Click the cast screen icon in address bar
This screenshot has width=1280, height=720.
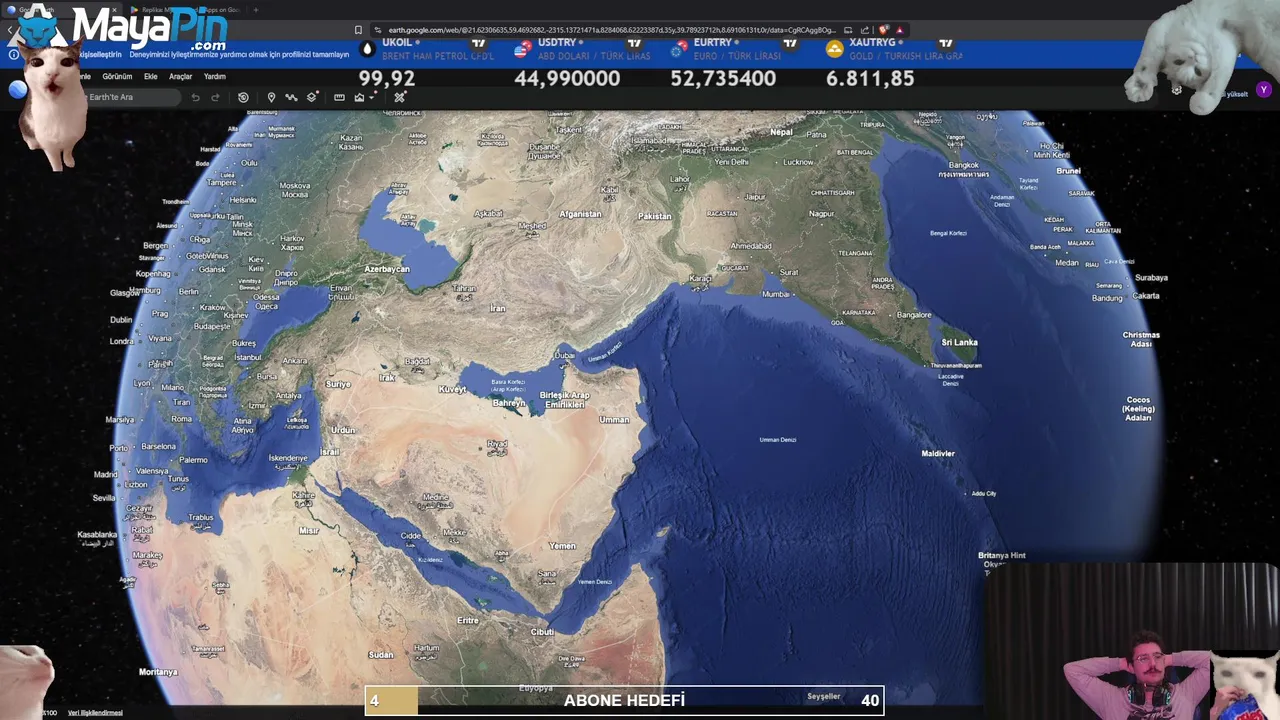pos(848,30)
